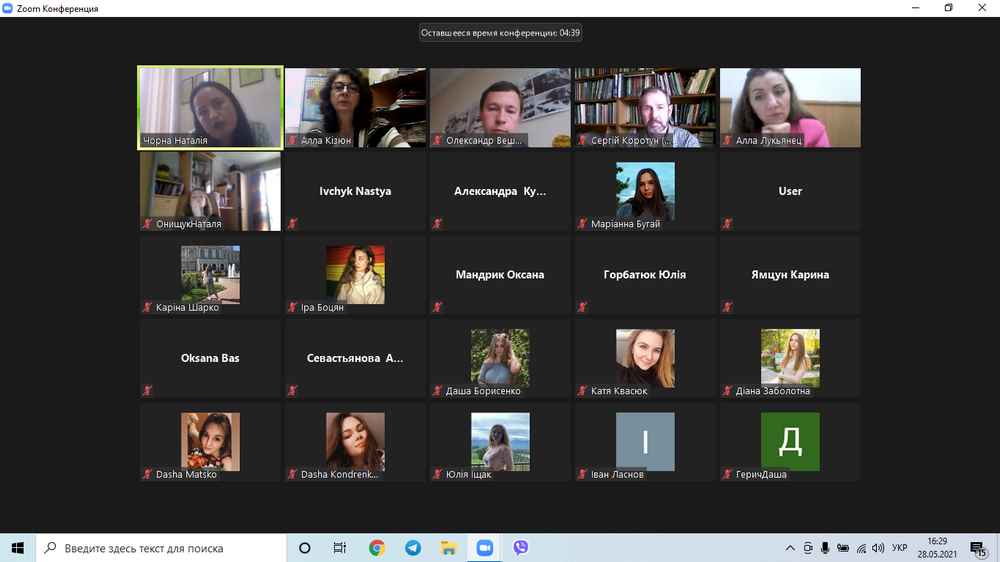Open Viber from the taskbar
Viewport: 1000px width, 562px height.
point(521,548)
